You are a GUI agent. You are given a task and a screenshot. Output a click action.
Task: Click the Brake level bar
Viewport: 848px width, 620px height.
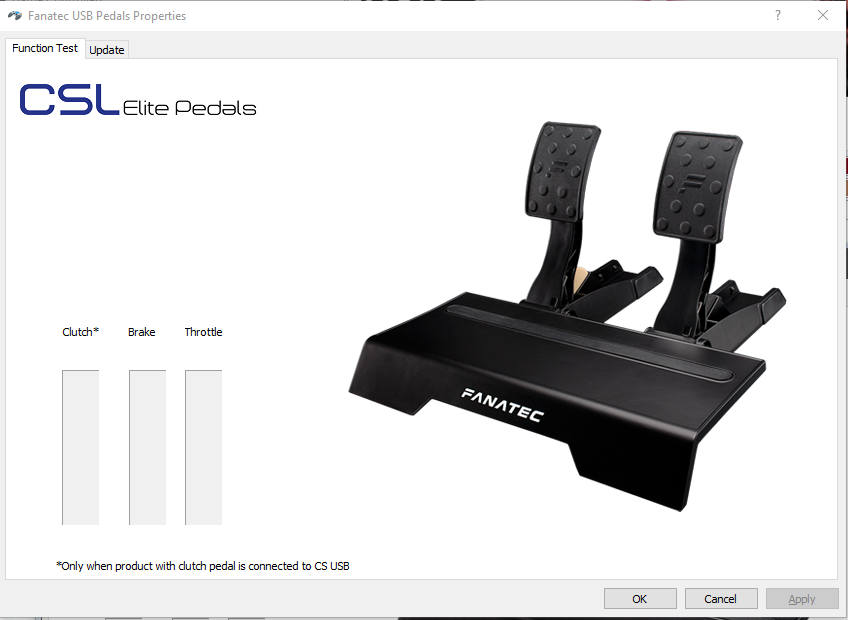click(x=147, y=447)
